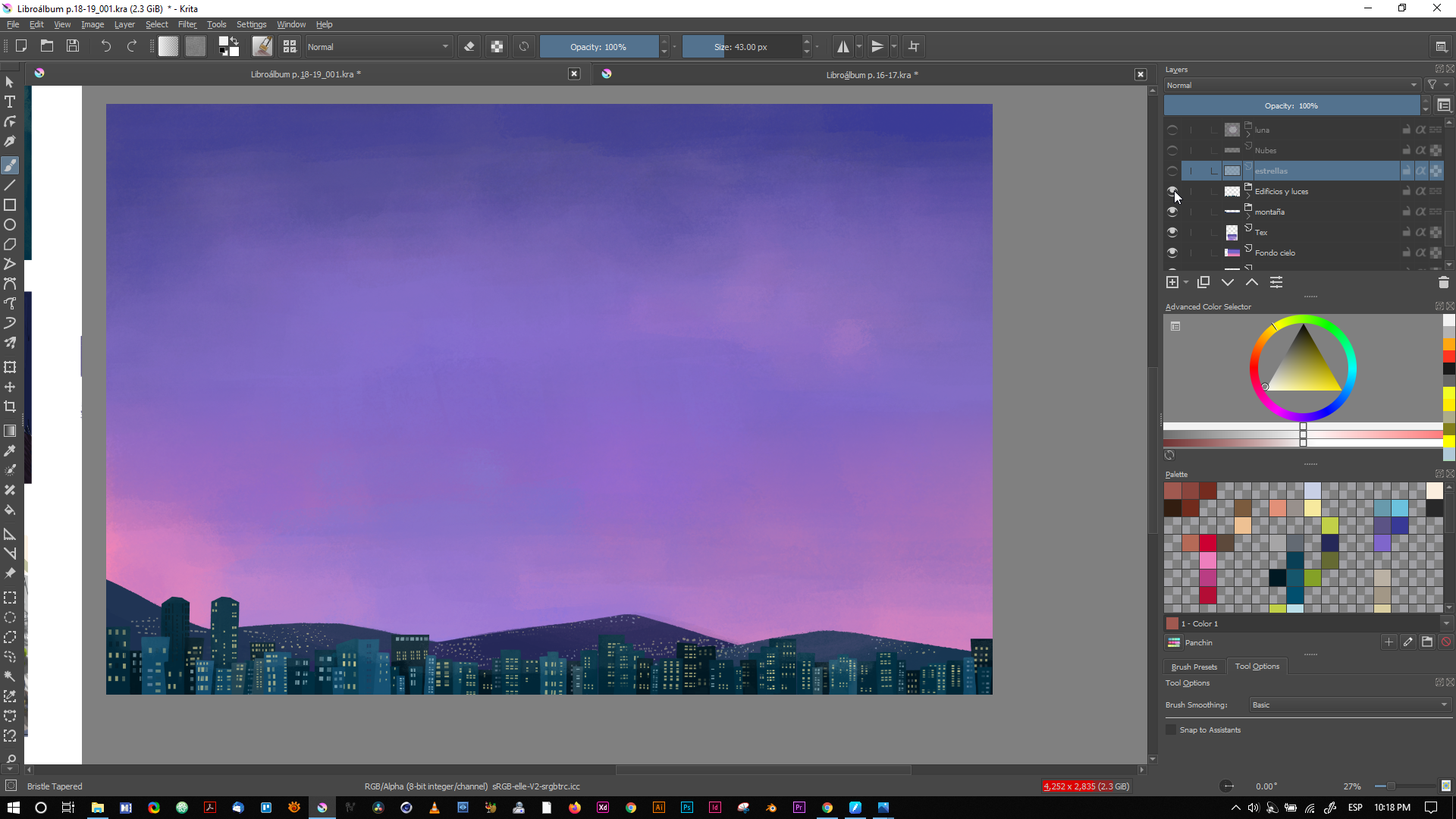Adjust the layer Opacity slider
Screen dimensions: 1456x819
[1291, 105]
